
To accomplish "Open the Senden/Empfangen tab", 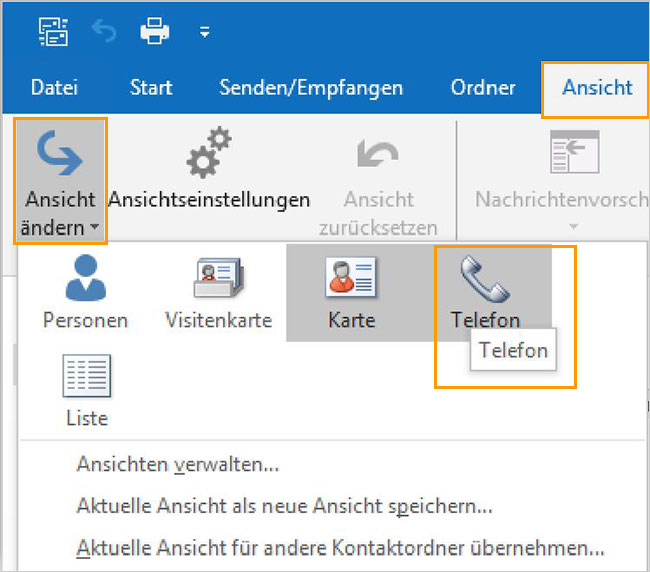I will pyautogui.click(x=311, y=88).
